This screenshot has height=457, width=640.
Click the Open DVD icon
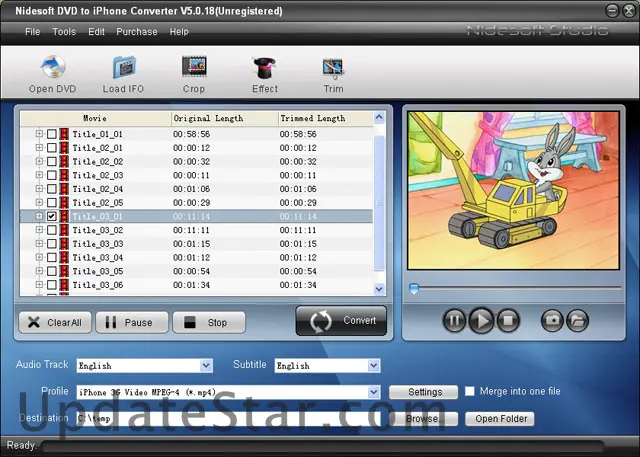[x=52, y=69]
